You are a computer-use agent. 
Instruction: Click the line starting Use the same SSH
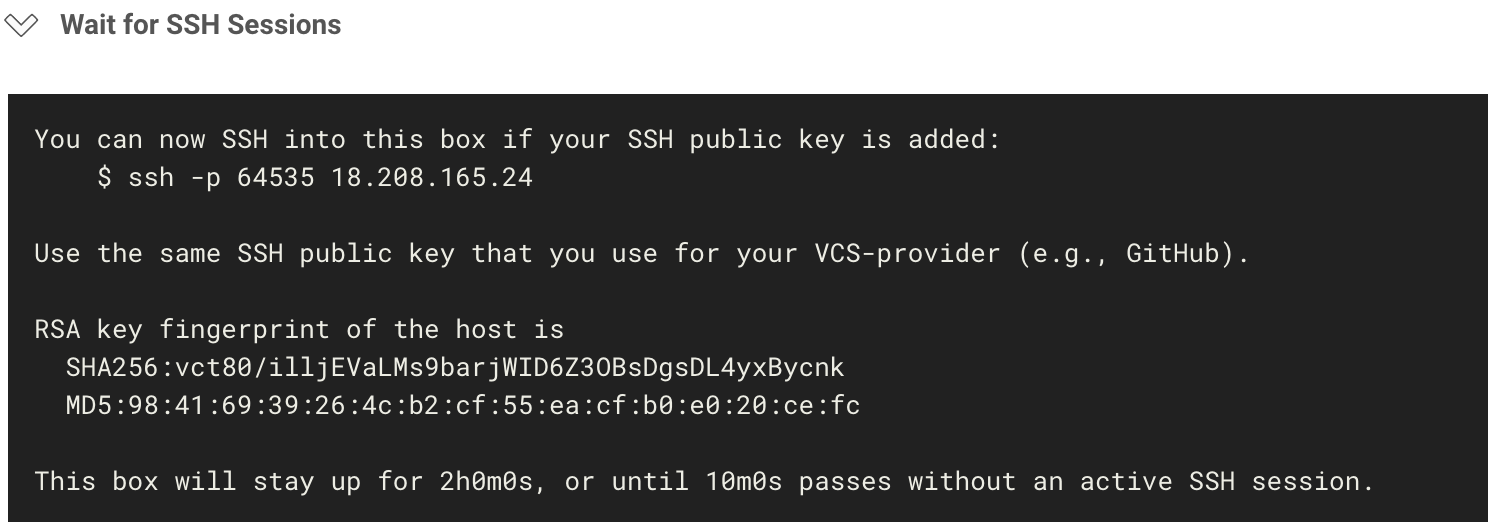tap(642, 254)
